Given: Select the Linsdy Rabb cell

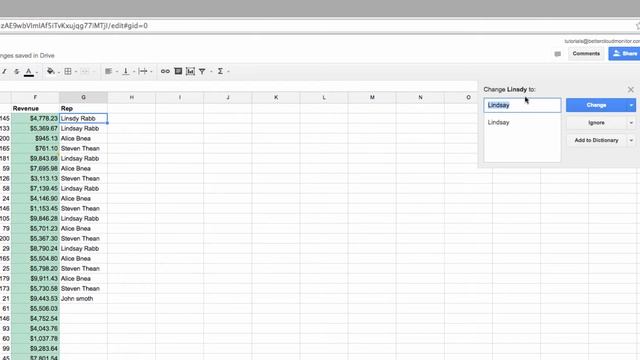Looking at the screenshot, I should (83, 118).
